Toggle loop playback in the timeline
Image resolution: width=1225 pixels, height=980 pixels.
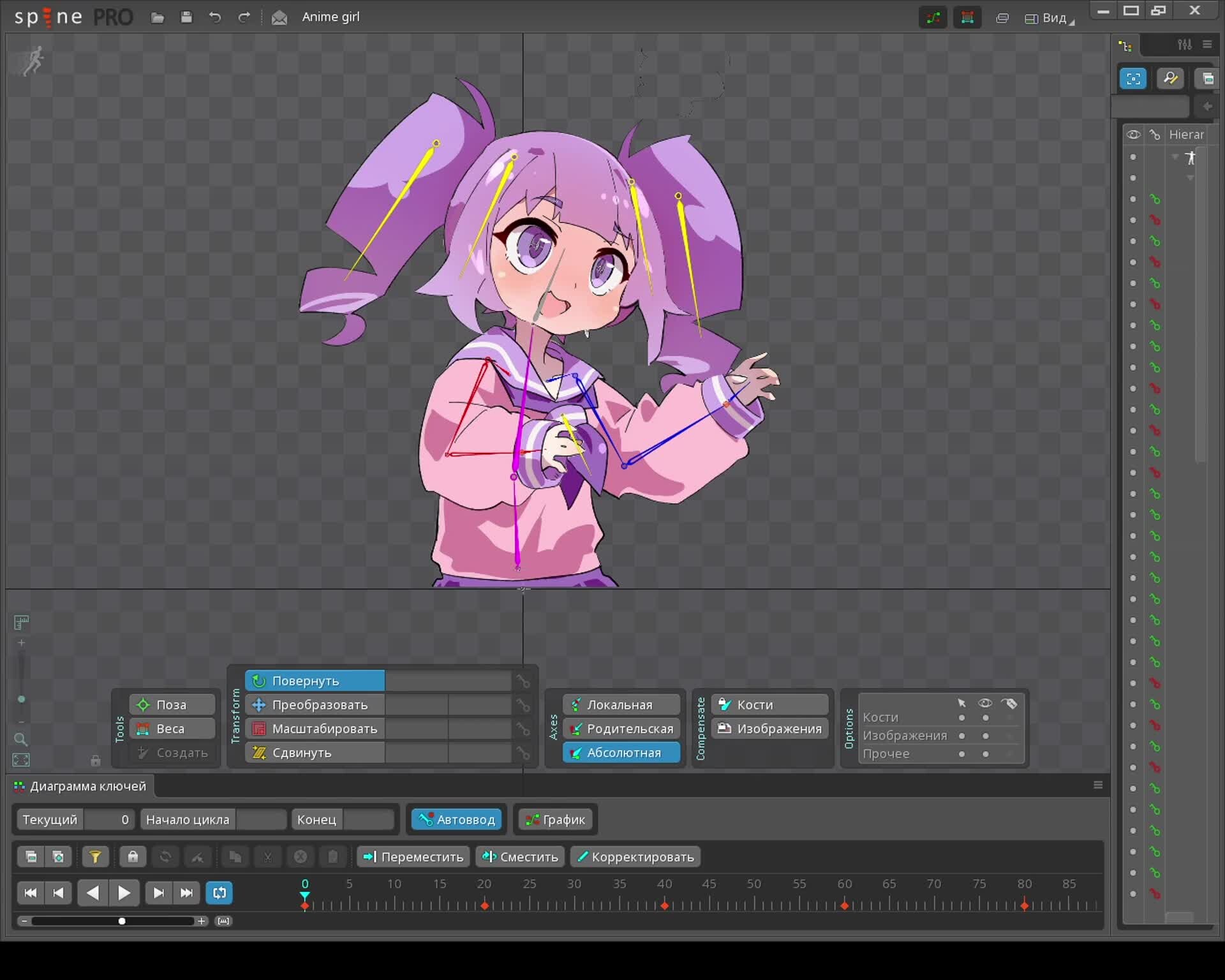pos(219,893)
